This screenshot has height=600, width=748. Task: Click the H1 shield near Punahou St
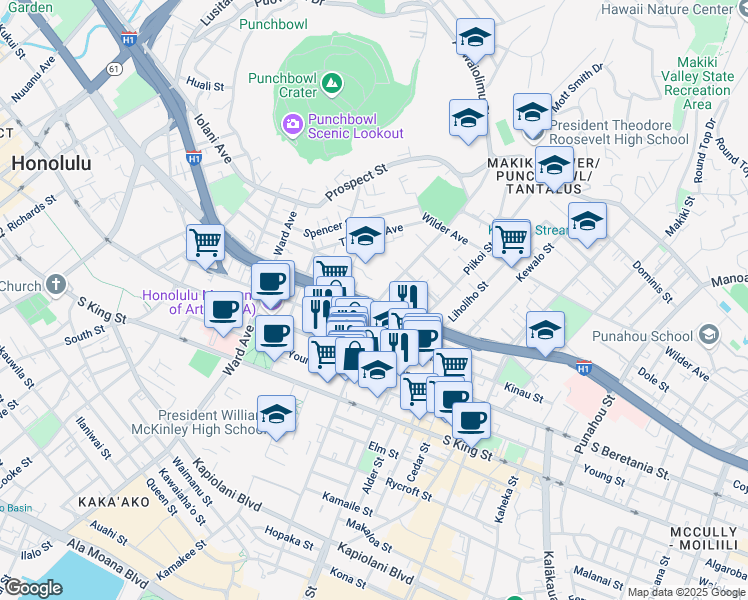pyautogui.click(x=583, y=367)
